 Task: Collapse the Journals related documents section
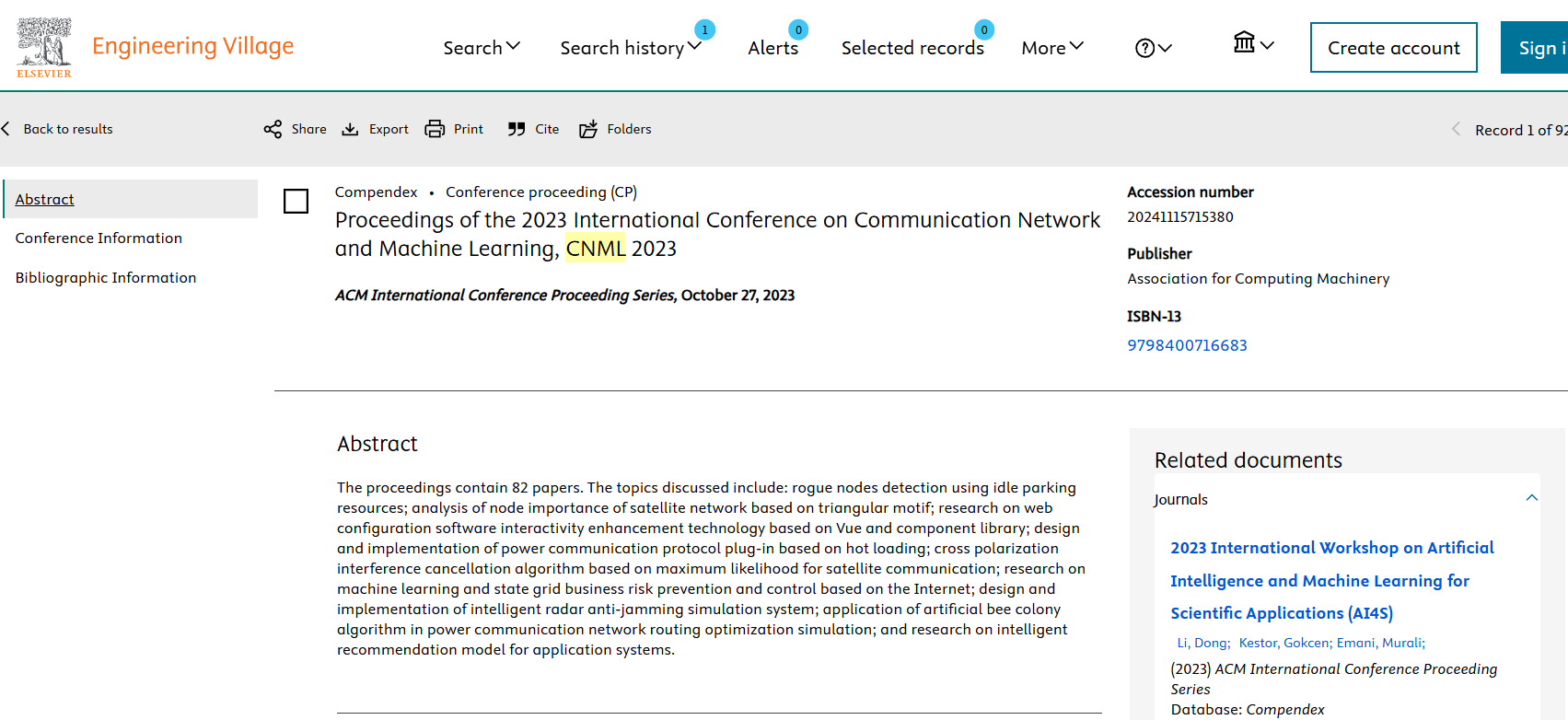point(1532,498)
